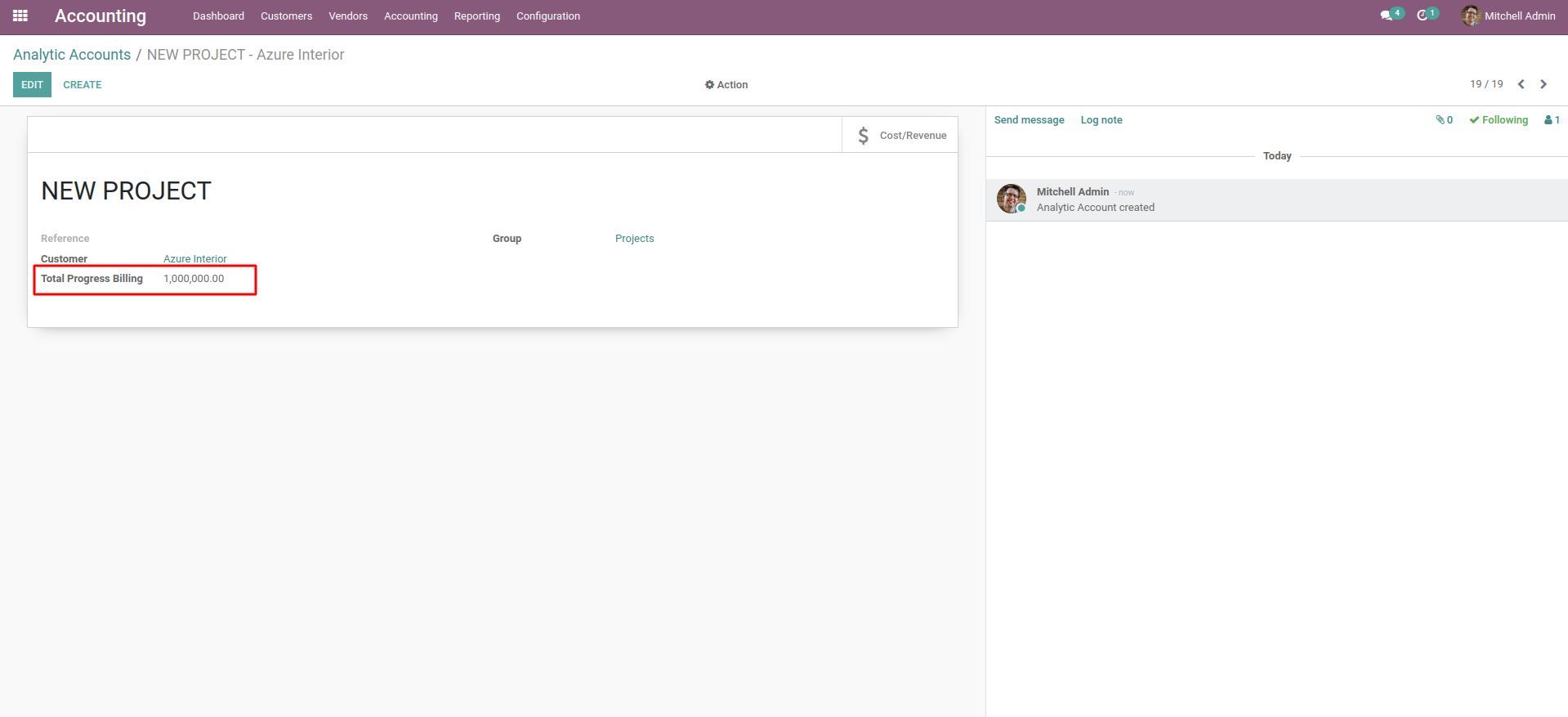Image resolution: width=1568 pixels, height=717 pixels.
Task: Click the Group field label
Action: (507, 239)
